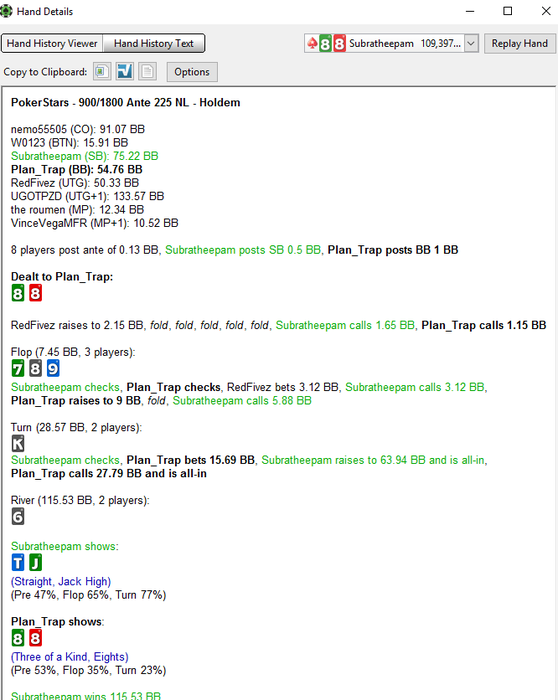Viewport: 558px width, 700px height.
Task: Click 'Subratheepam calls 5.88 BB' text
Action: (x=242, y=400)
